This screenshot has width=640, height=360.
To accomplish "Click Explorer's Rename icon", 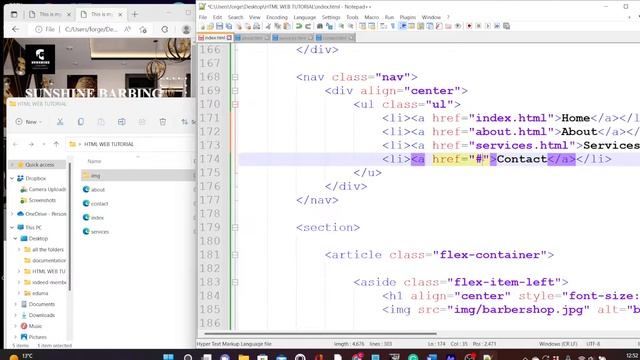I will click(122, 122).
